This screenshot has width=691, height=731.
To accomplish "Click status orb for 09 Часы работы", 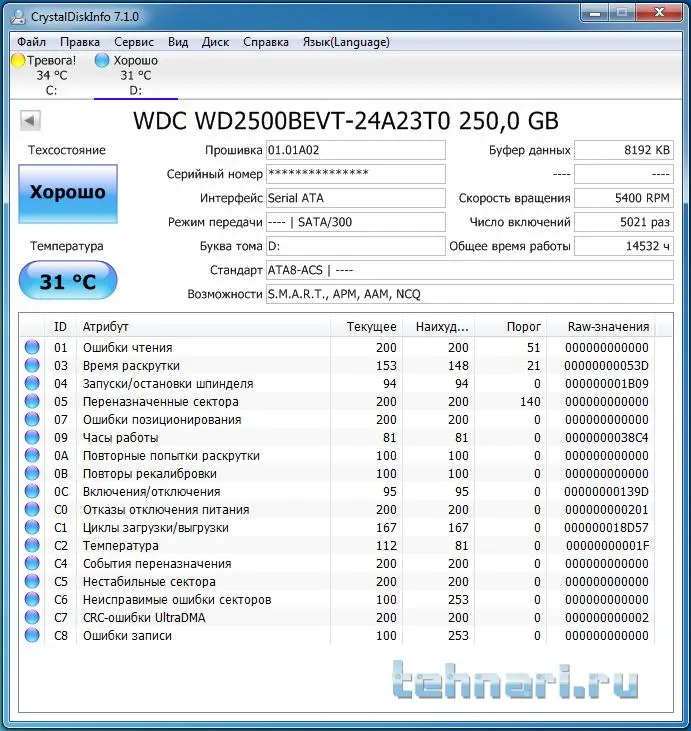I will point(32,437).
